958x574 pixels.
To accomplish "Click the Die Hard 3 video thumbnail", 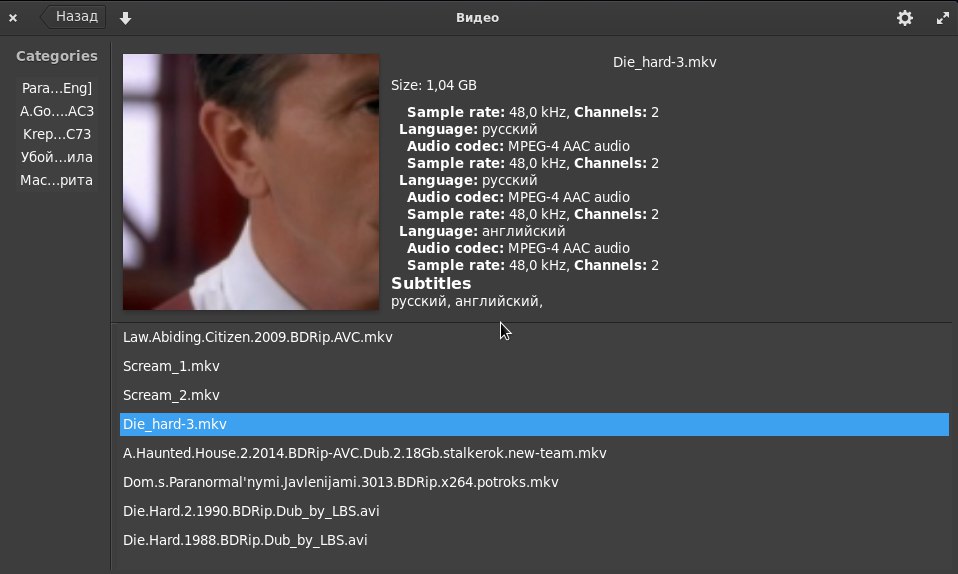I will coord(250,182).
